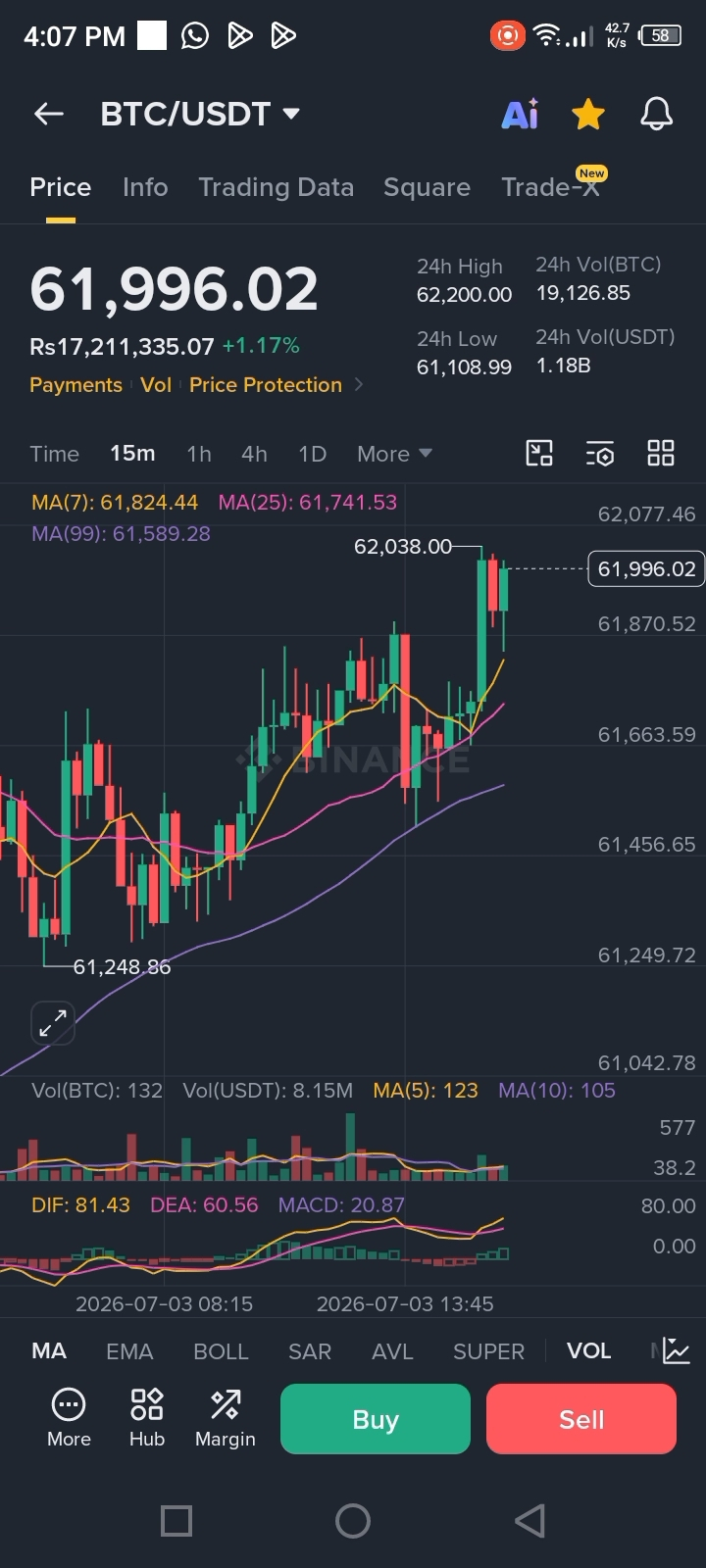
Task: Open Margin trading icon
Action: pyautogui.click(x=226, y=1418)
